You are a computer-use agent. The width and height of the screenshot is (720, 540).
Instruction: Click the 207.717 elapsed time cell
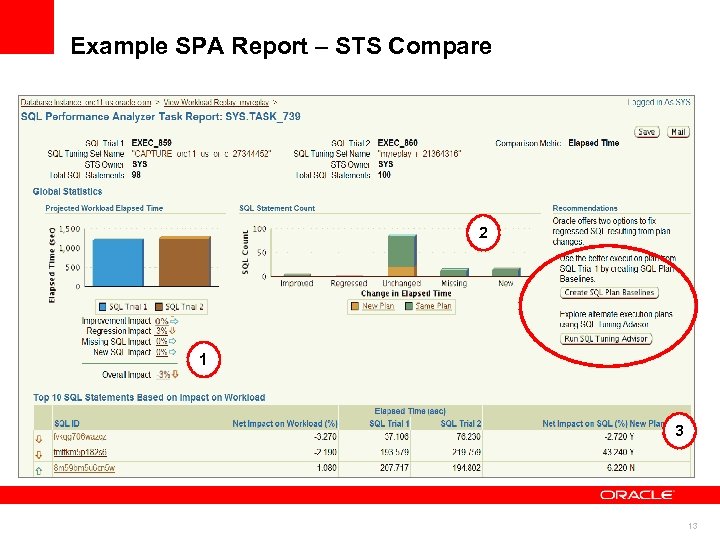tap(394, 468)
